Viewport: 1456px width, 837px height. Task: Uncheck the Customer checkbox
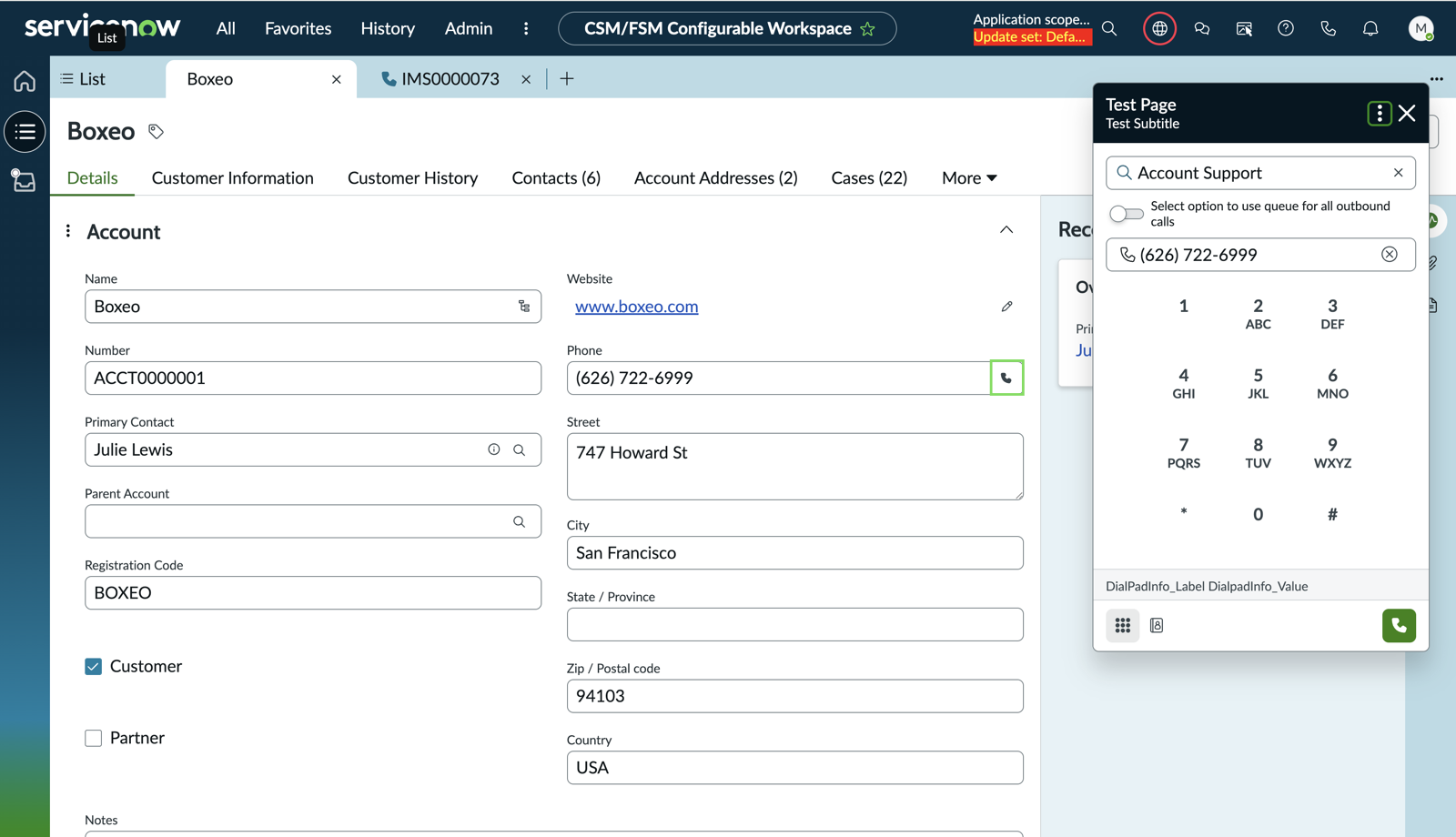pyautogui.click(x=94, y=667)
